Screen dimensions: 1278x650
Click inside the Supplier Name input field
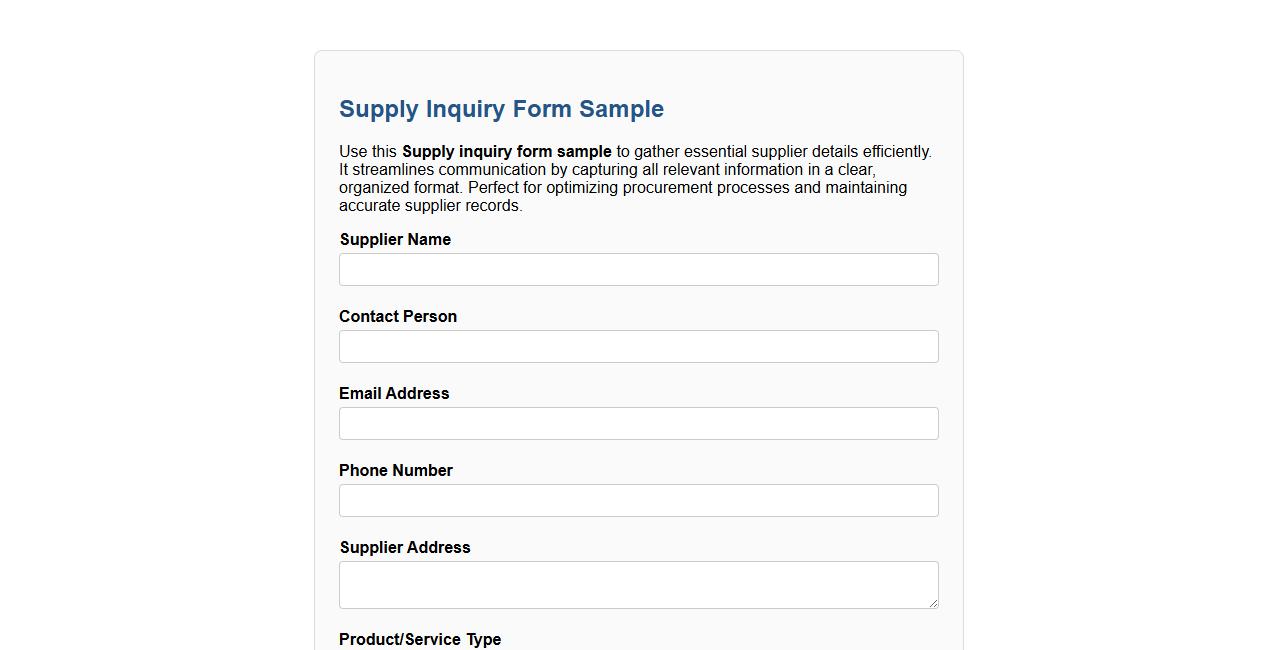(x=638, y=269)
